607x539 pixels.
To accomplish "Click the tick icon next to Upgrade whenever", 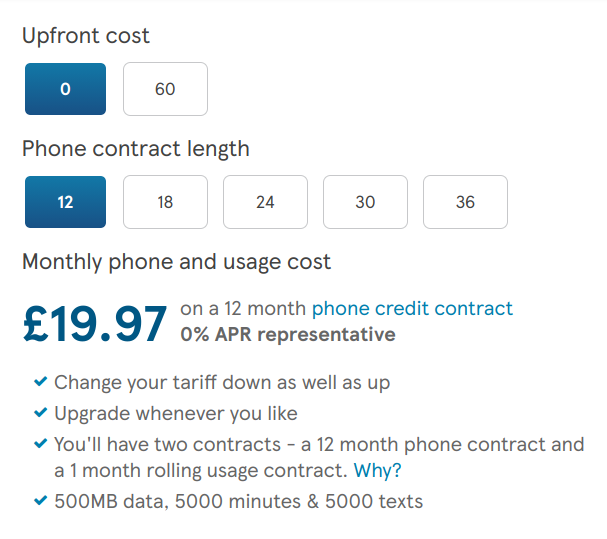I will pyautogui.click(x=40, y=412).
